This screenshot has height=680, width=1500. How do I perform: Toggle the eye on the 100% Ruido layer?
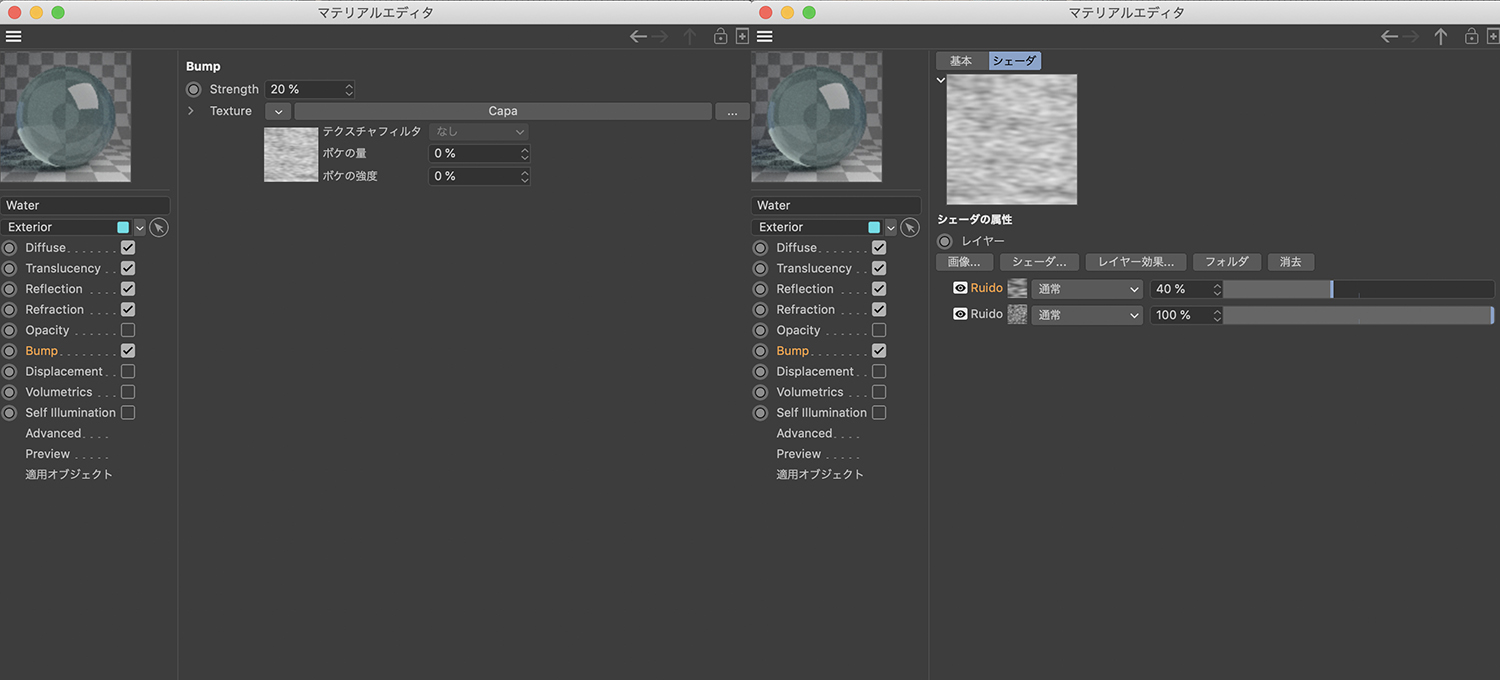960,314
